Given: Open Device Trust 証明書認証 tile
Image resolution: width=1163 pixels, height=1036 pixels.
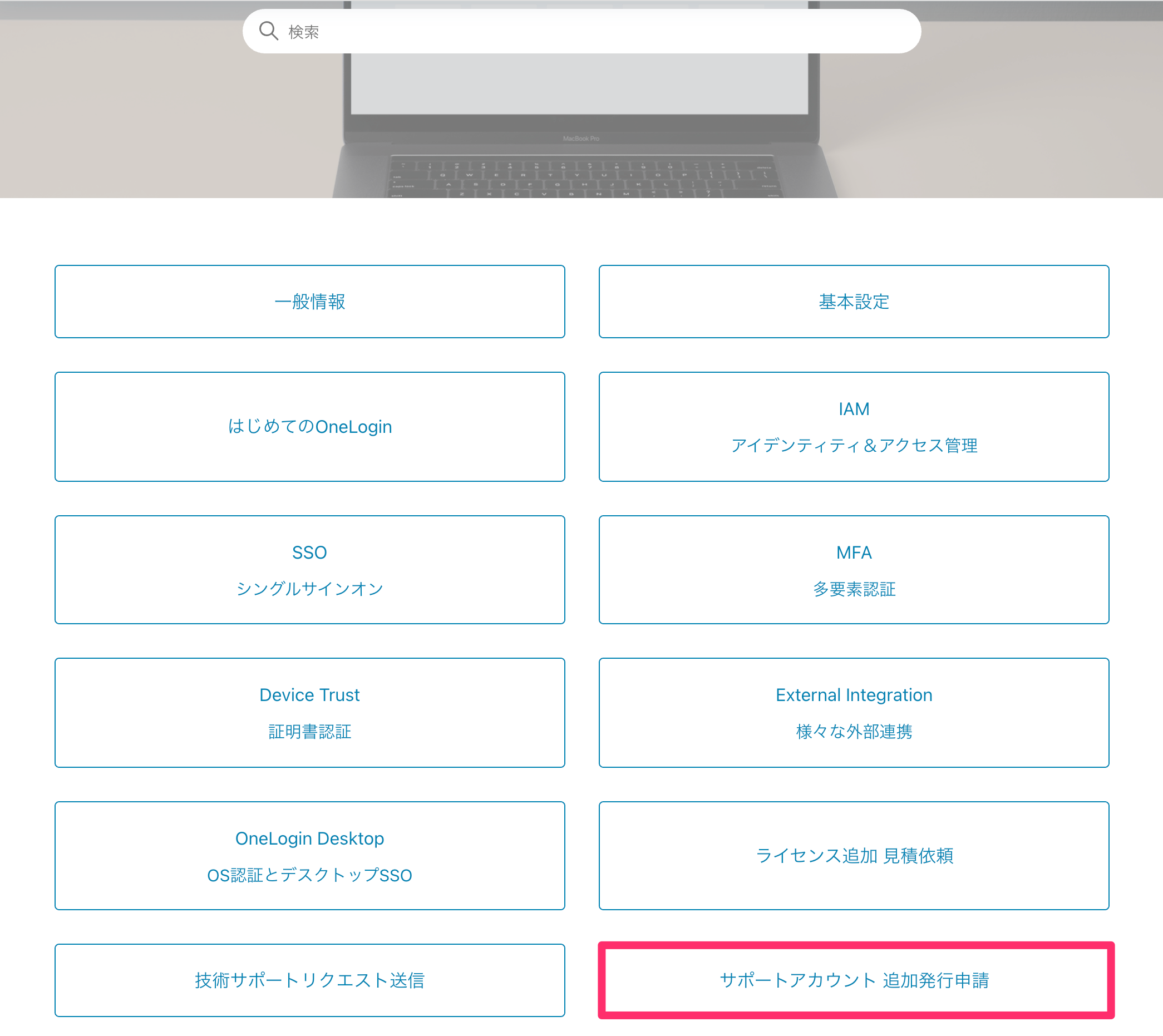Looking at the screenshot, I should 310,713.
